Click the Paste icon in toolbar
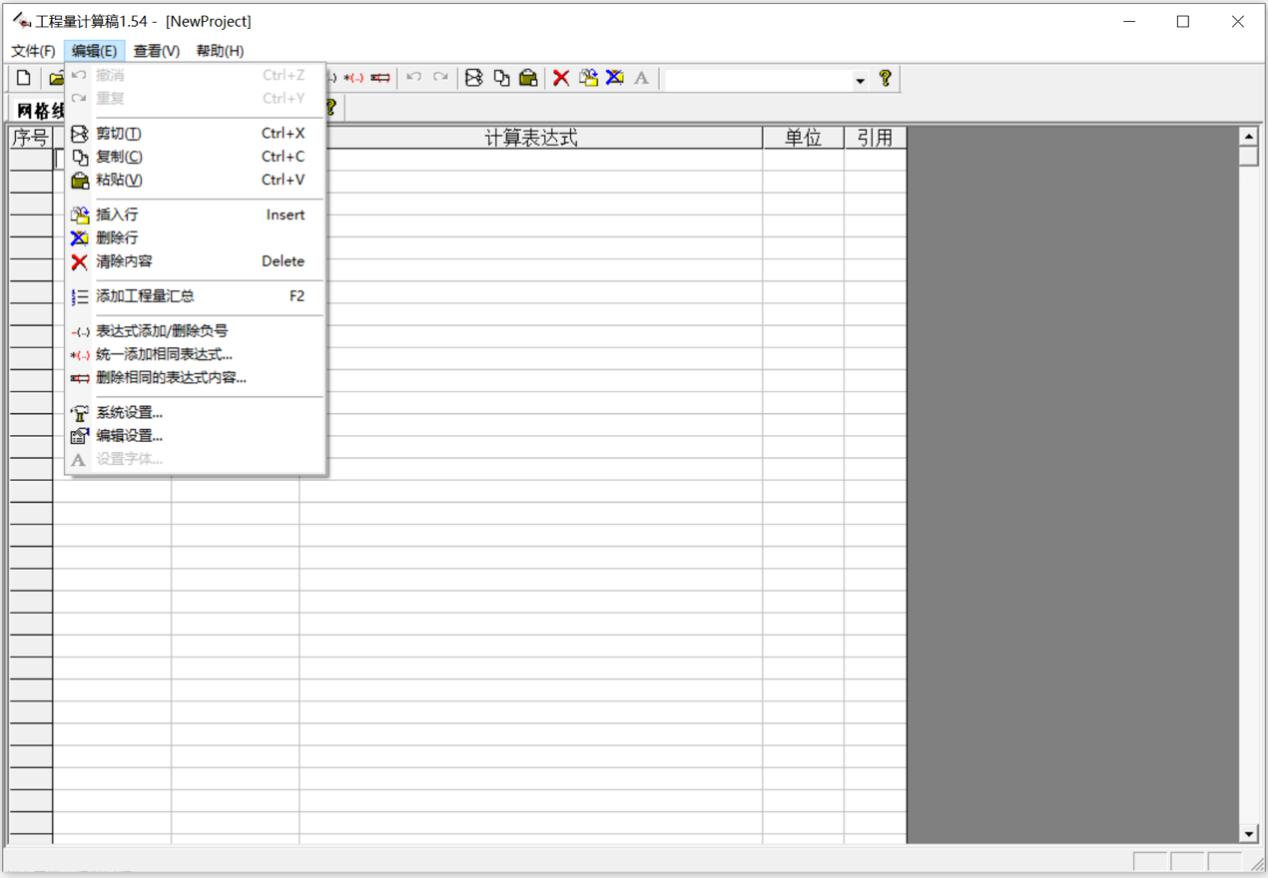1268x878 pixels. tap(528, 78)
